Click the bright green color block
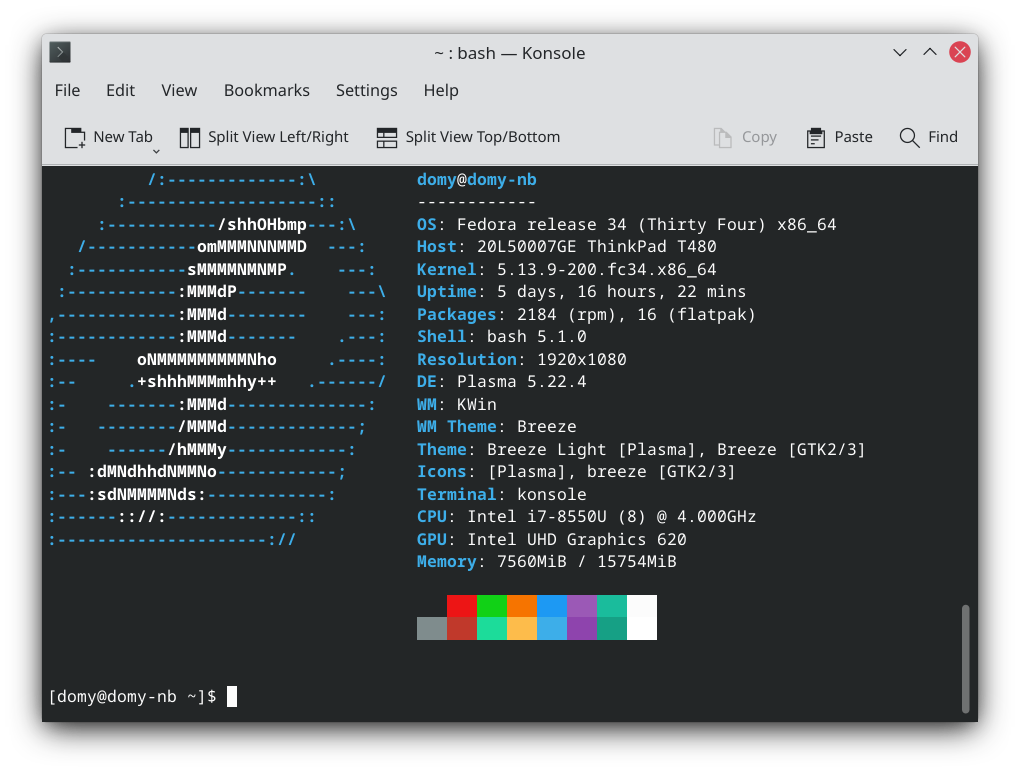 (492, 606)
